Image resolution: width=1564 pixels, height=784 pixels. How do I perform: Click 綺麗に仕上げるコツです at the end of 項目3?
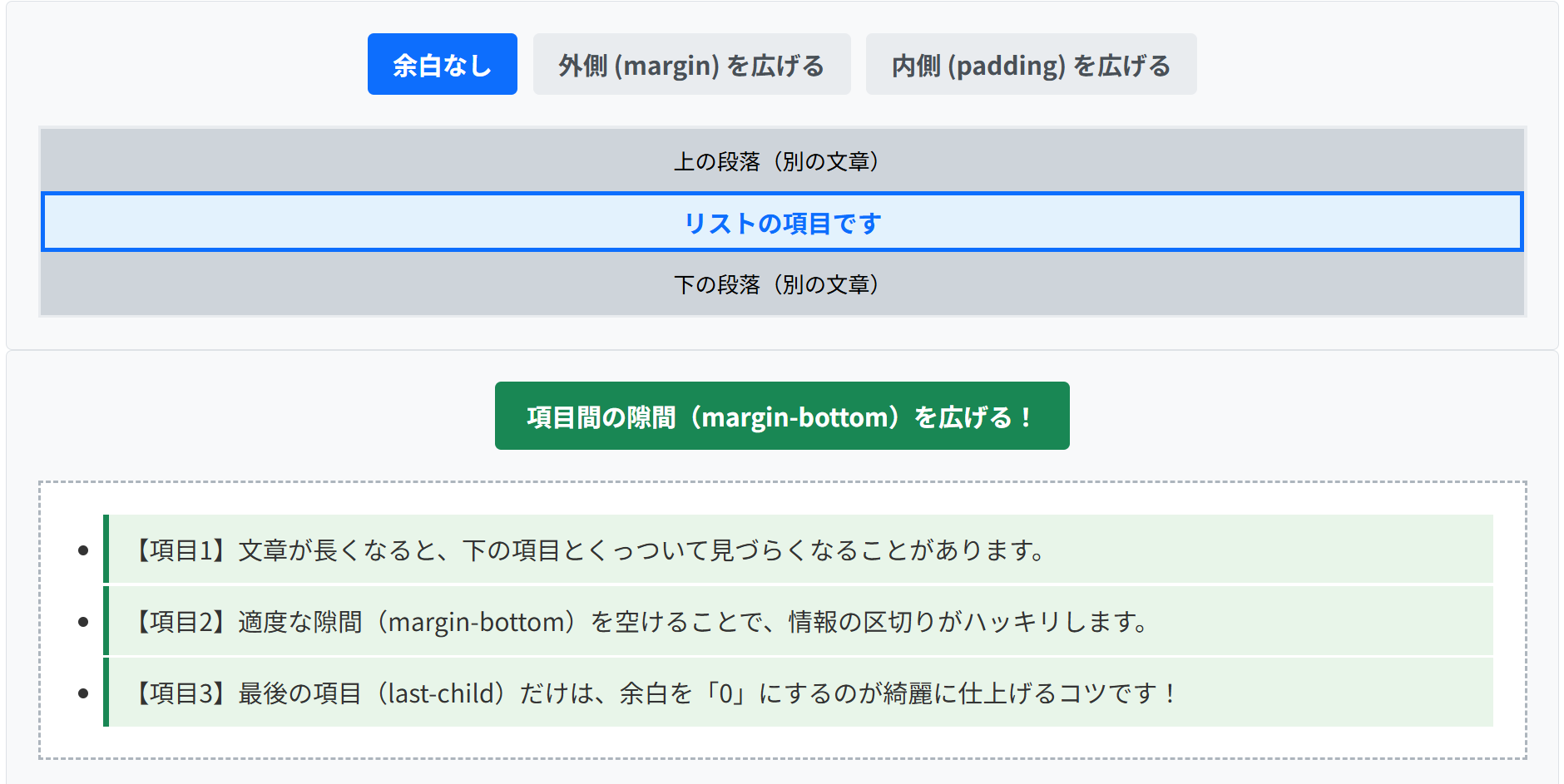point(1019,693)
